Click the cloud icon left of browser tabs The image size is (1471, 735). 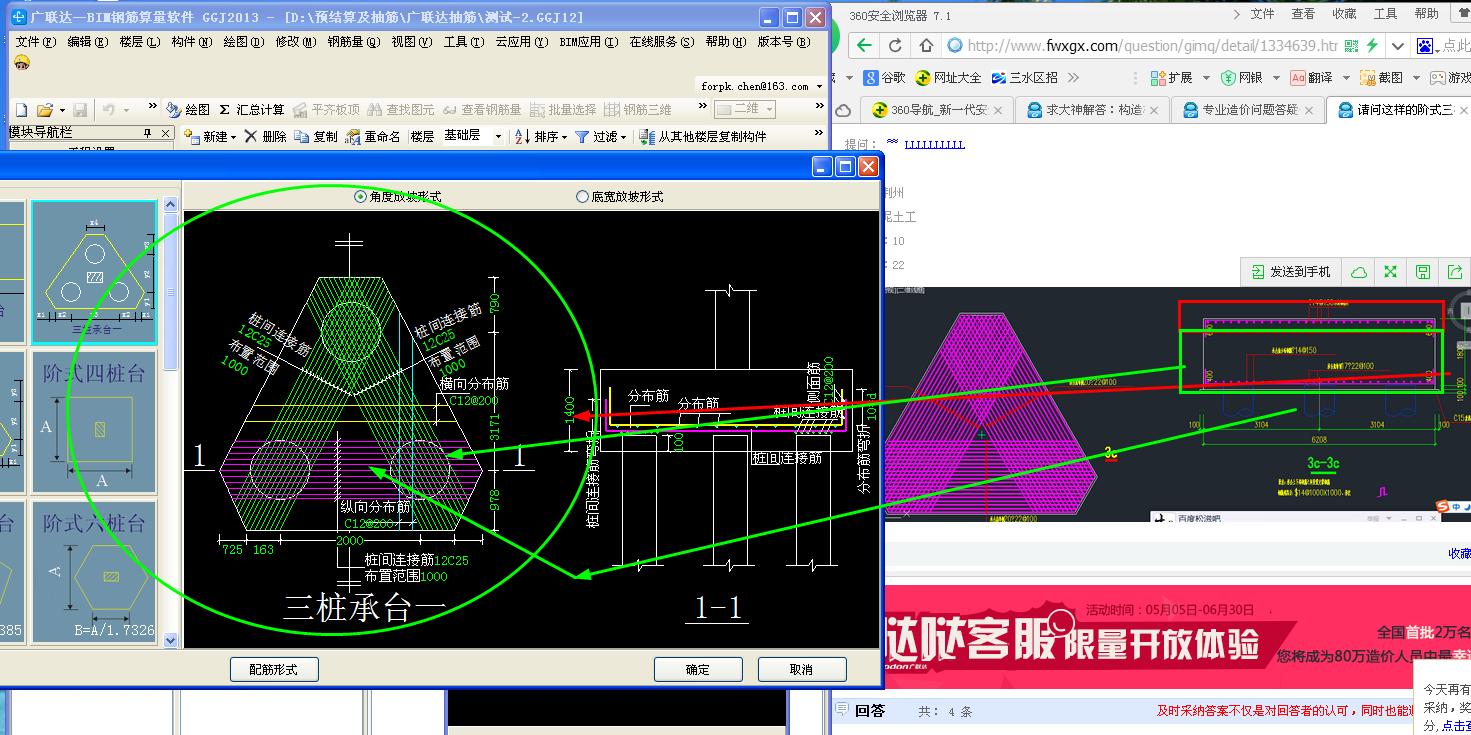click(x=843, y=110)
